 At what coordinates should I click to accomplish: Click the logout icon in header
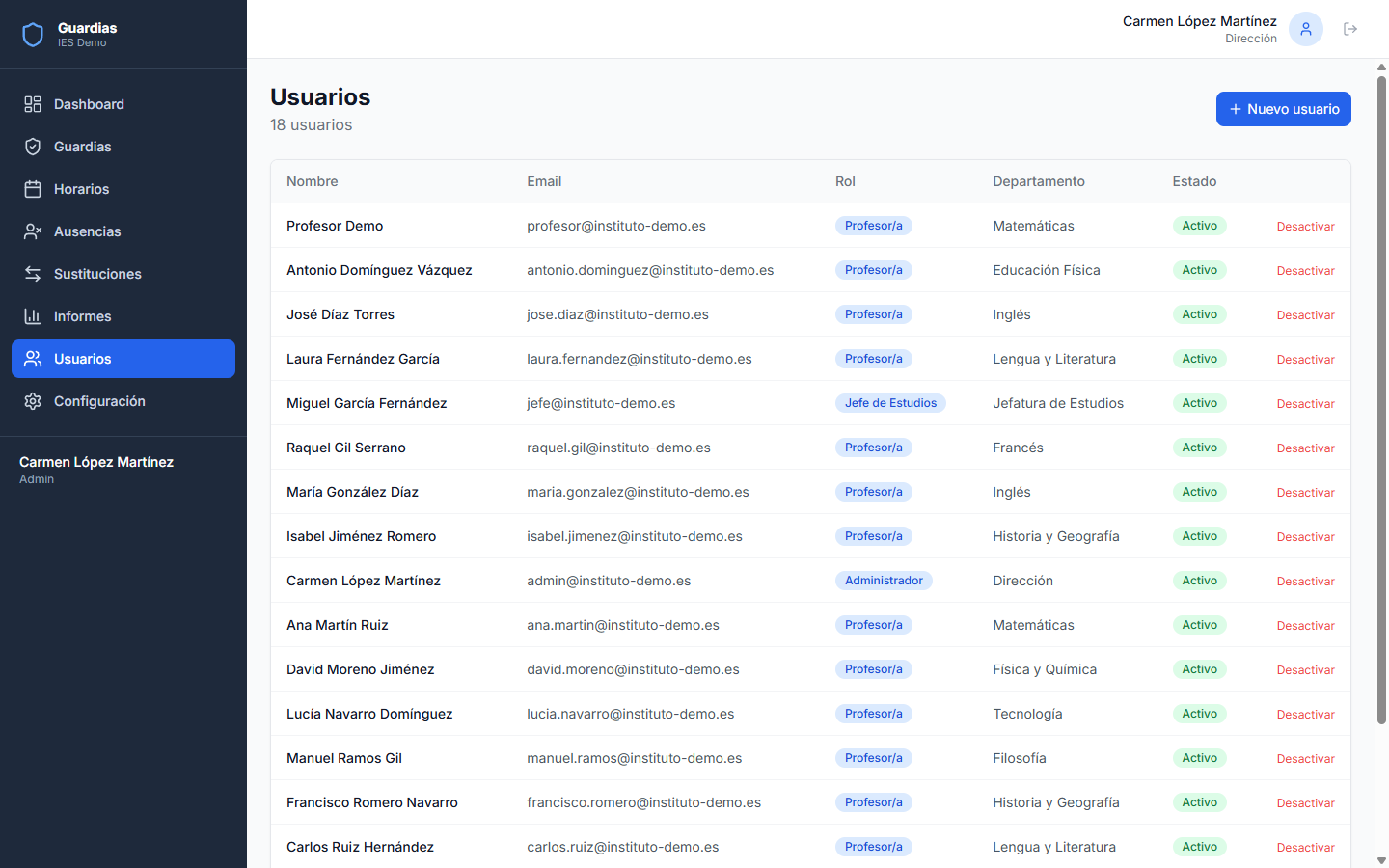(x=1350, y=29)
